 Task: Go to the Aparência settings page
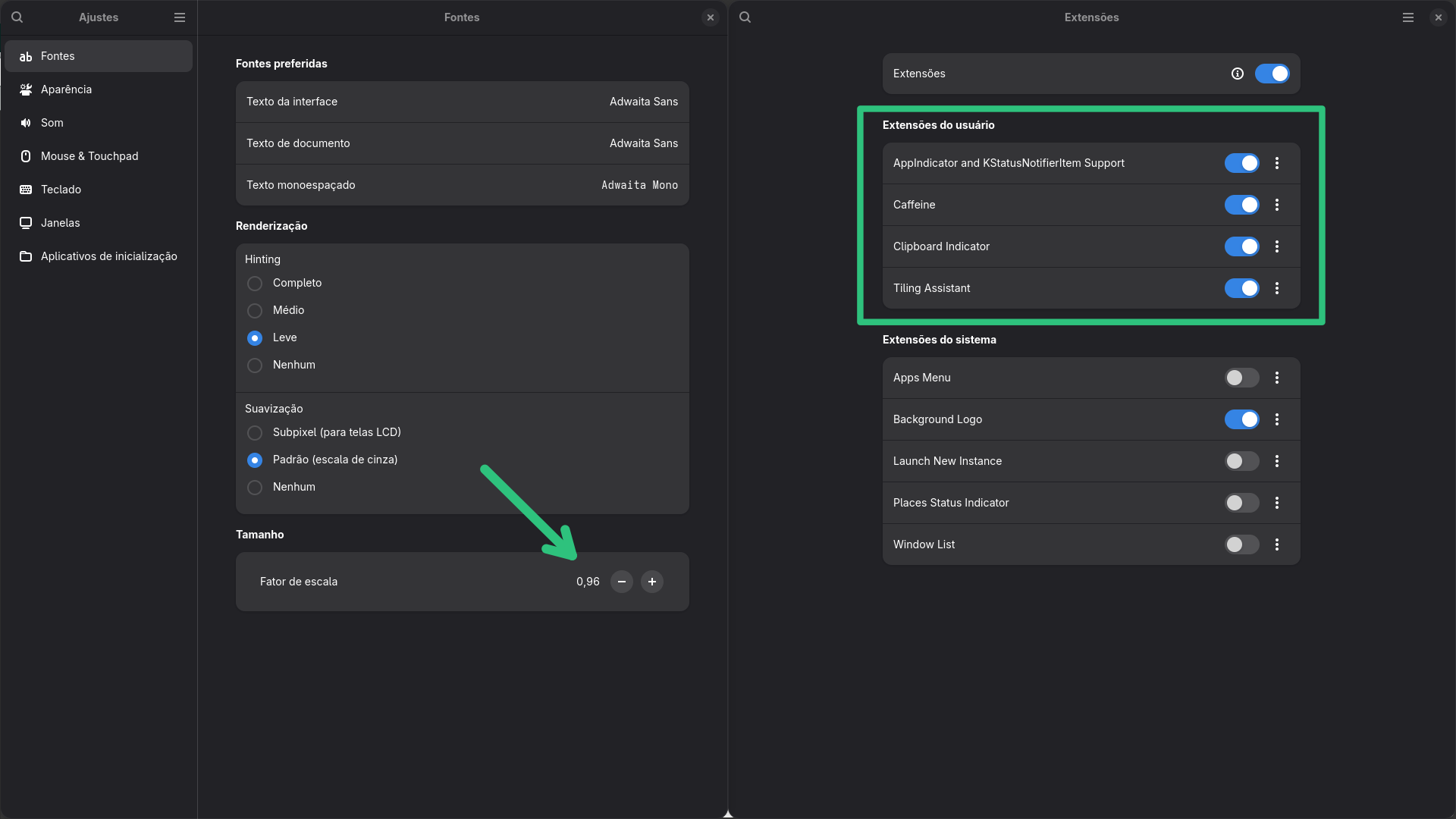[66, 89]
